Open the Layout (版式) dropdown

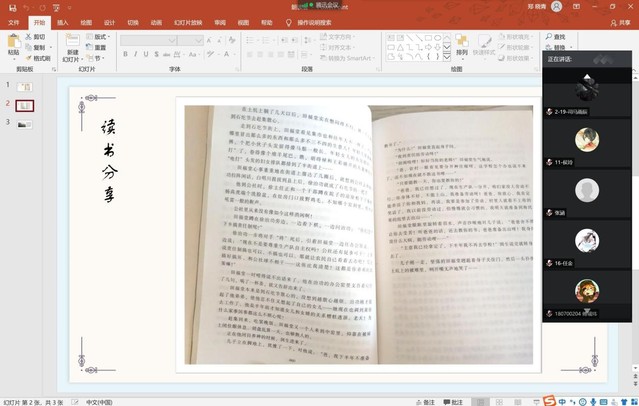point(100,37)
